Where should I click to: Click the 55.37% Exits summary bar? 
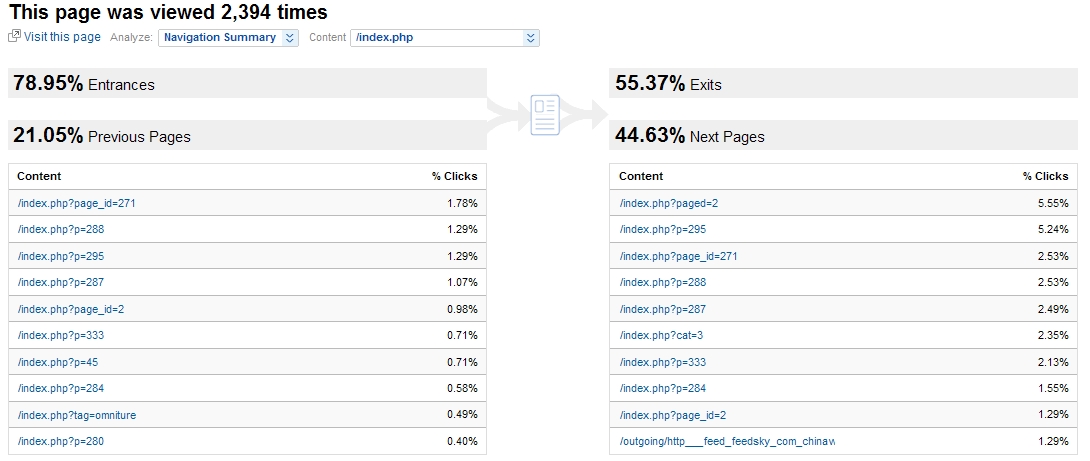coord(843,84)
